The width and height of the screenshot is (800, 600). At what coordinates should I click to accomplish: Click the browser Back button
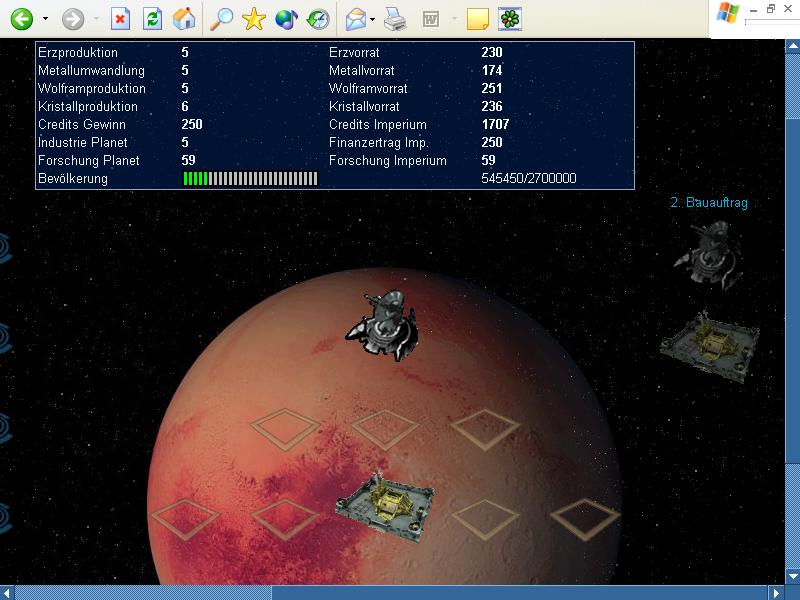pyautogui.click(x=21, y=19)
